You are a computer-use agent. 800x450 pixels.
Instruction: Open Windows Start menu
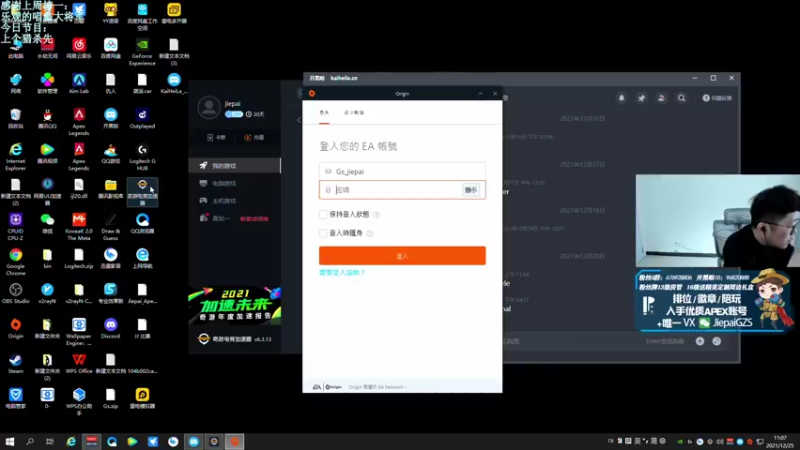pos(9,441)
